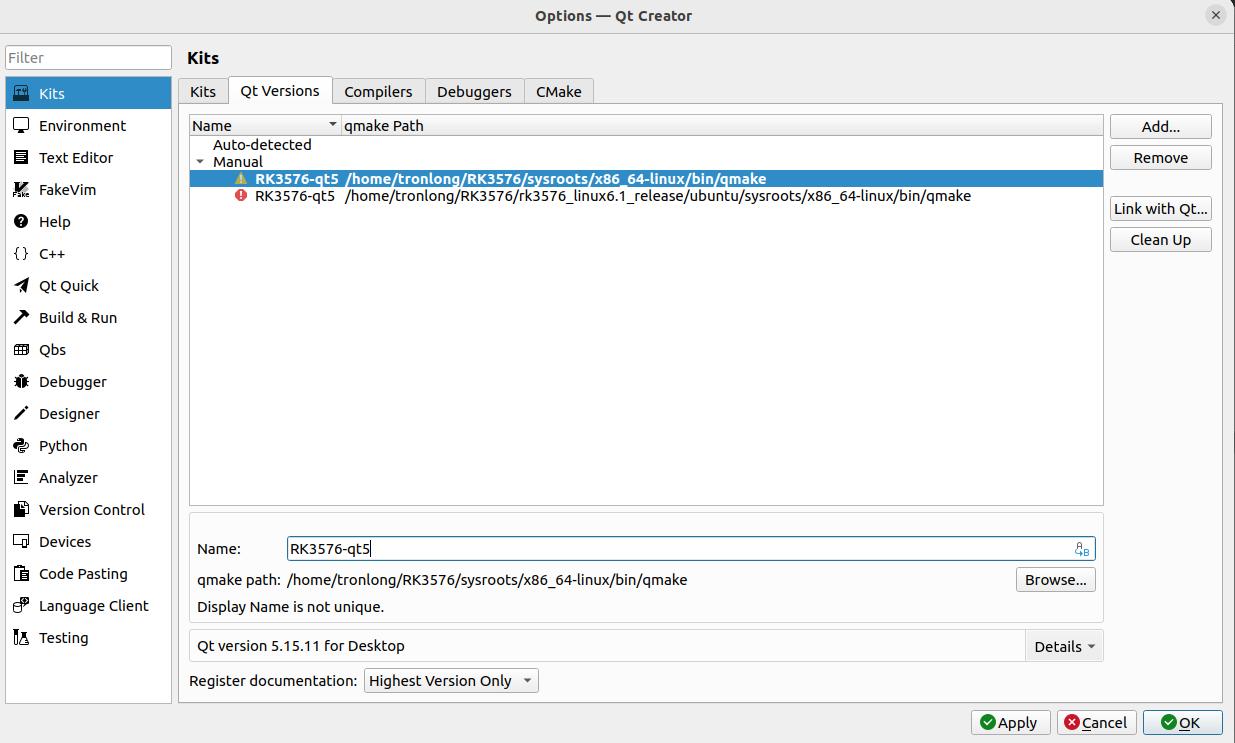Open Text Editor settings icon

(20, 158)
